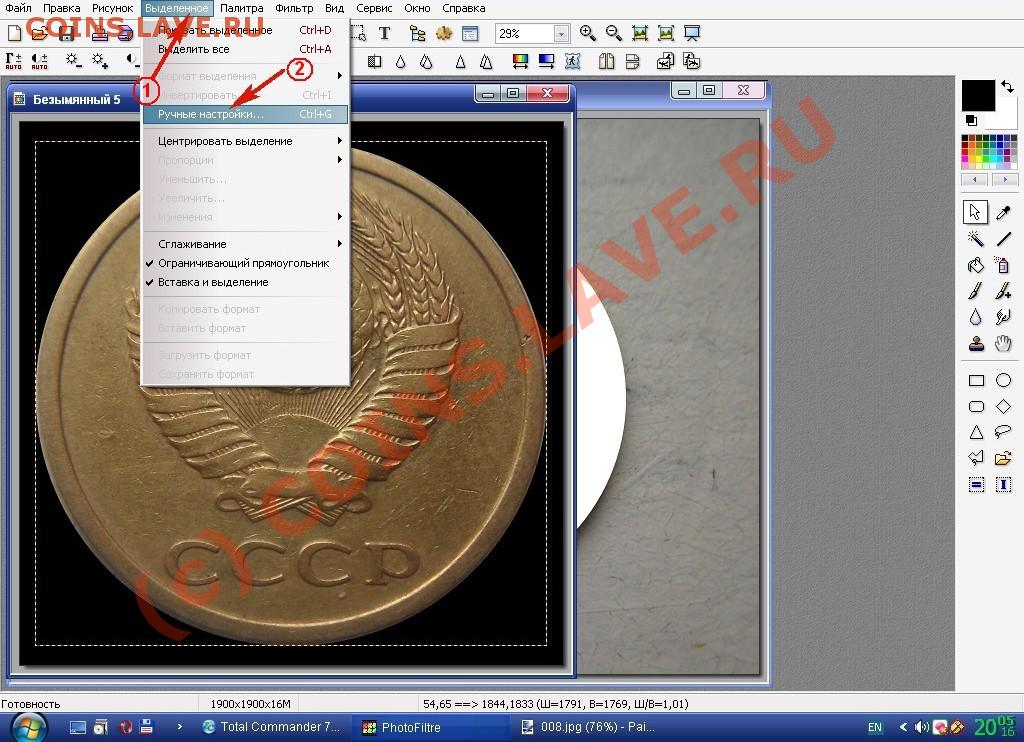1024x742 pixels.
Task: Expand the 'Сглаживание' submenu
Action: [x=246, y=244]
